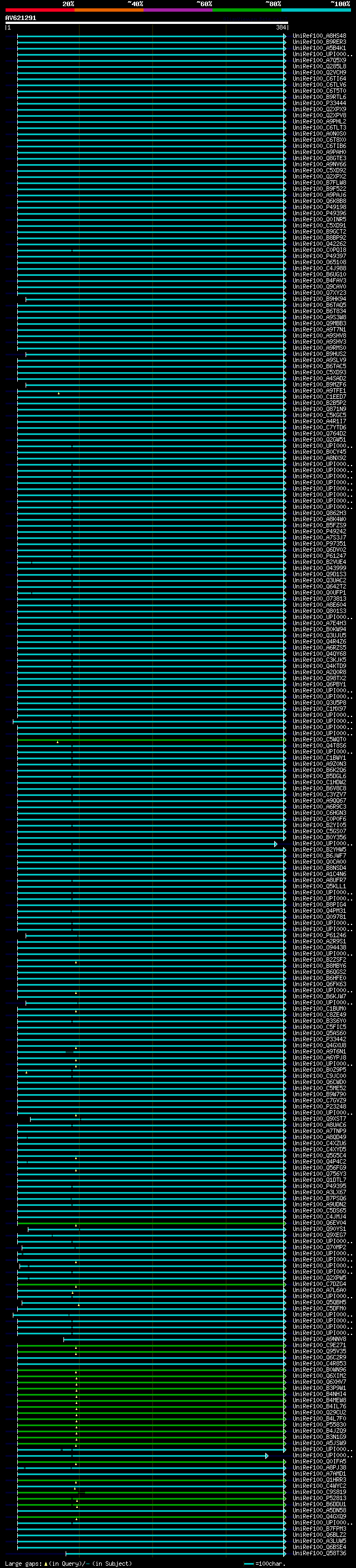
Task: Select the UniRef100_B8PIG4 label
Action: pyautogui.click(x=319, y=904)
